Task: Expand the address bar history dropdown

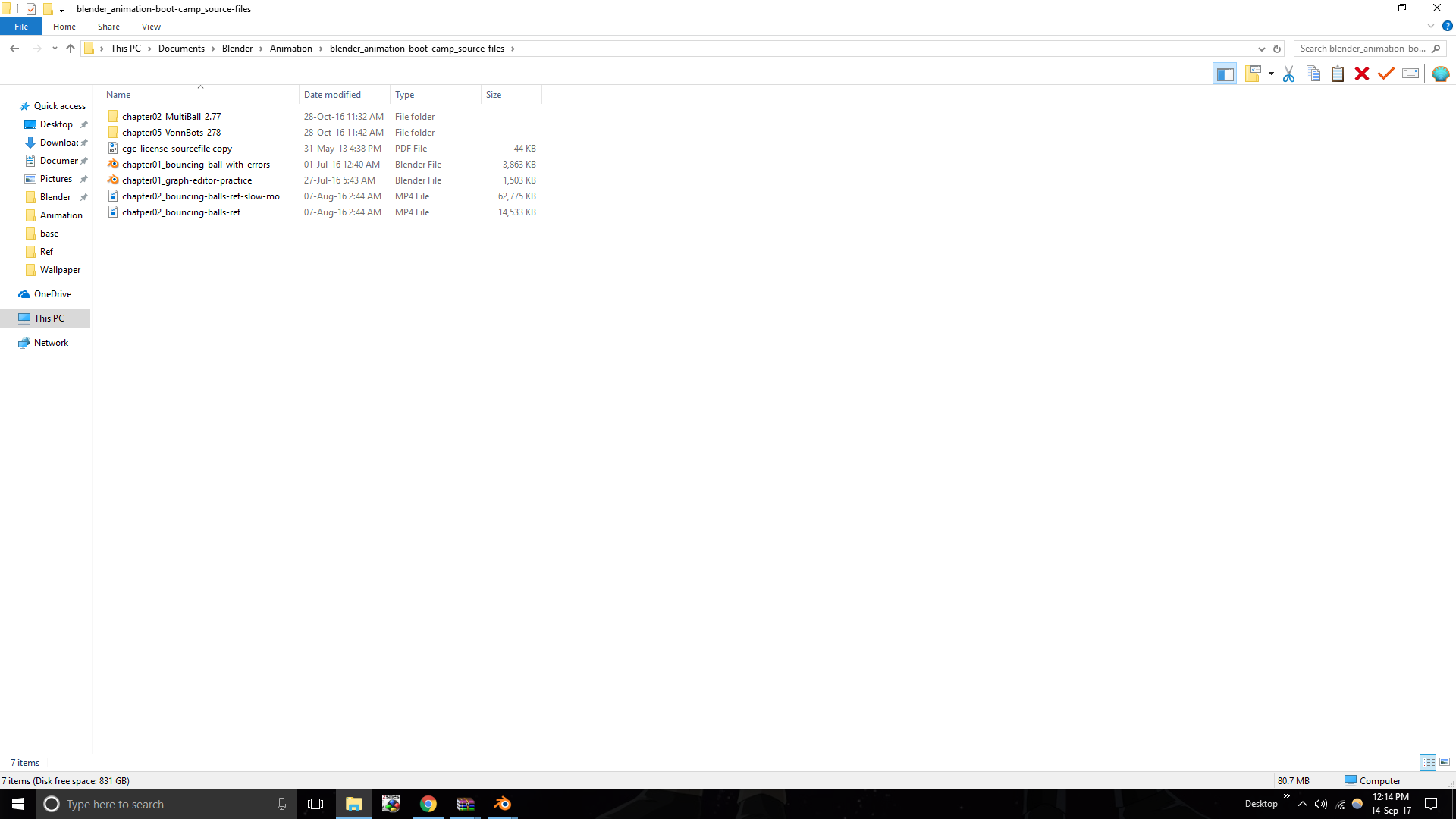Action: click(1262, 49)
